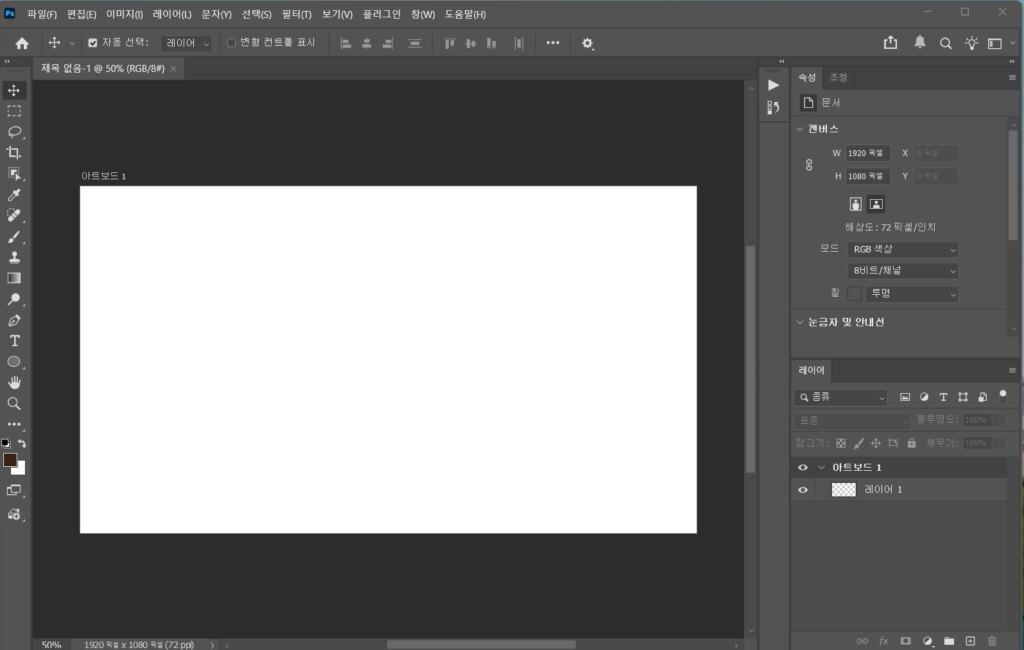Toggle the 자동 선택 checkbox

[x=93, y=43]
